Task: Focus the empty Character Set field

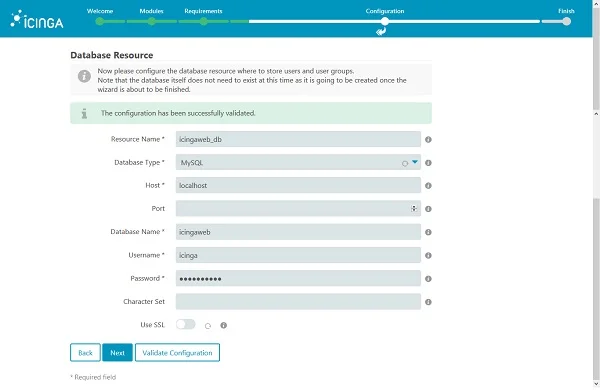Action: pos(298,302)
